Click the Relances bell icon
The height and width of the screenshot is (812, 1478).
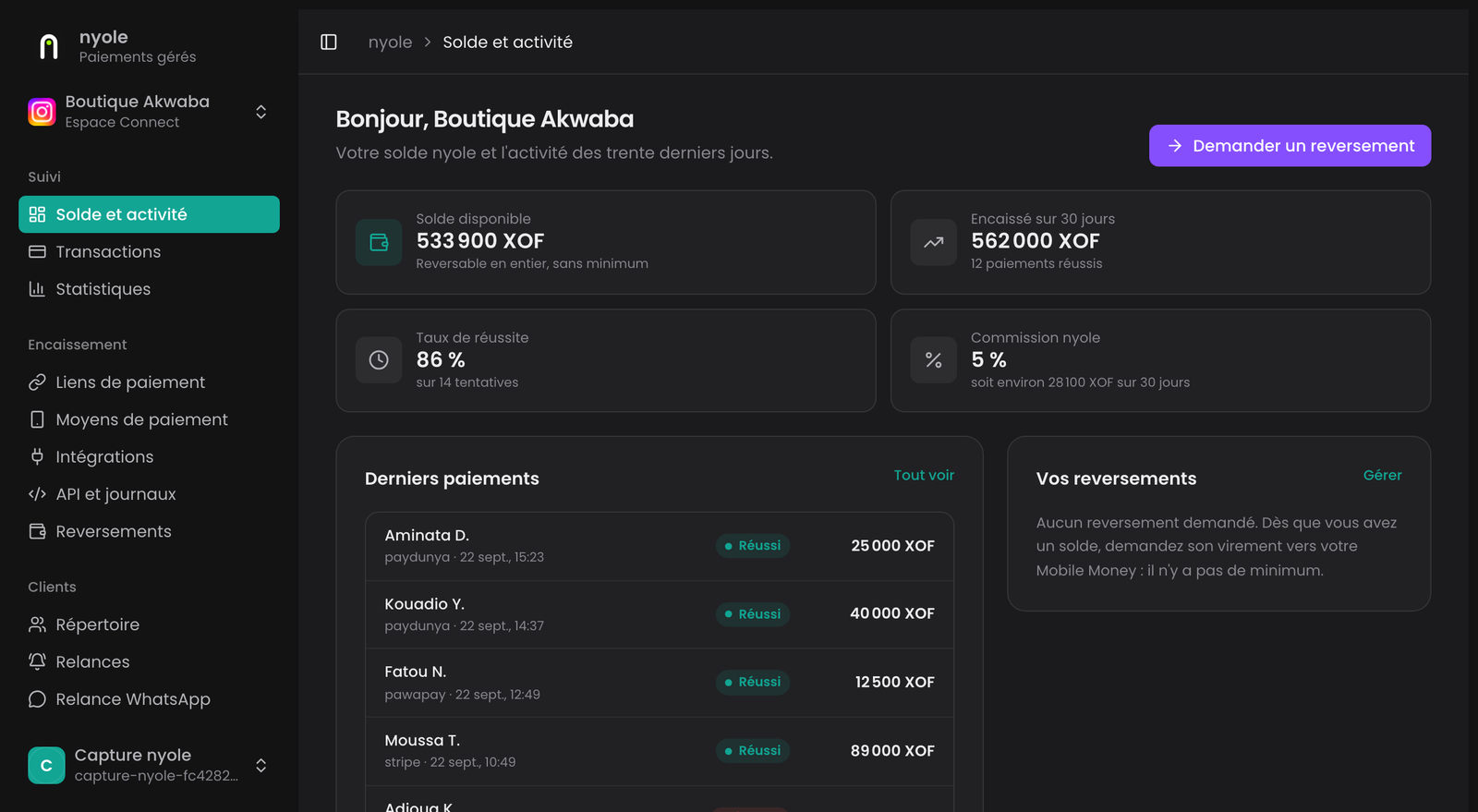pos(37,662)
